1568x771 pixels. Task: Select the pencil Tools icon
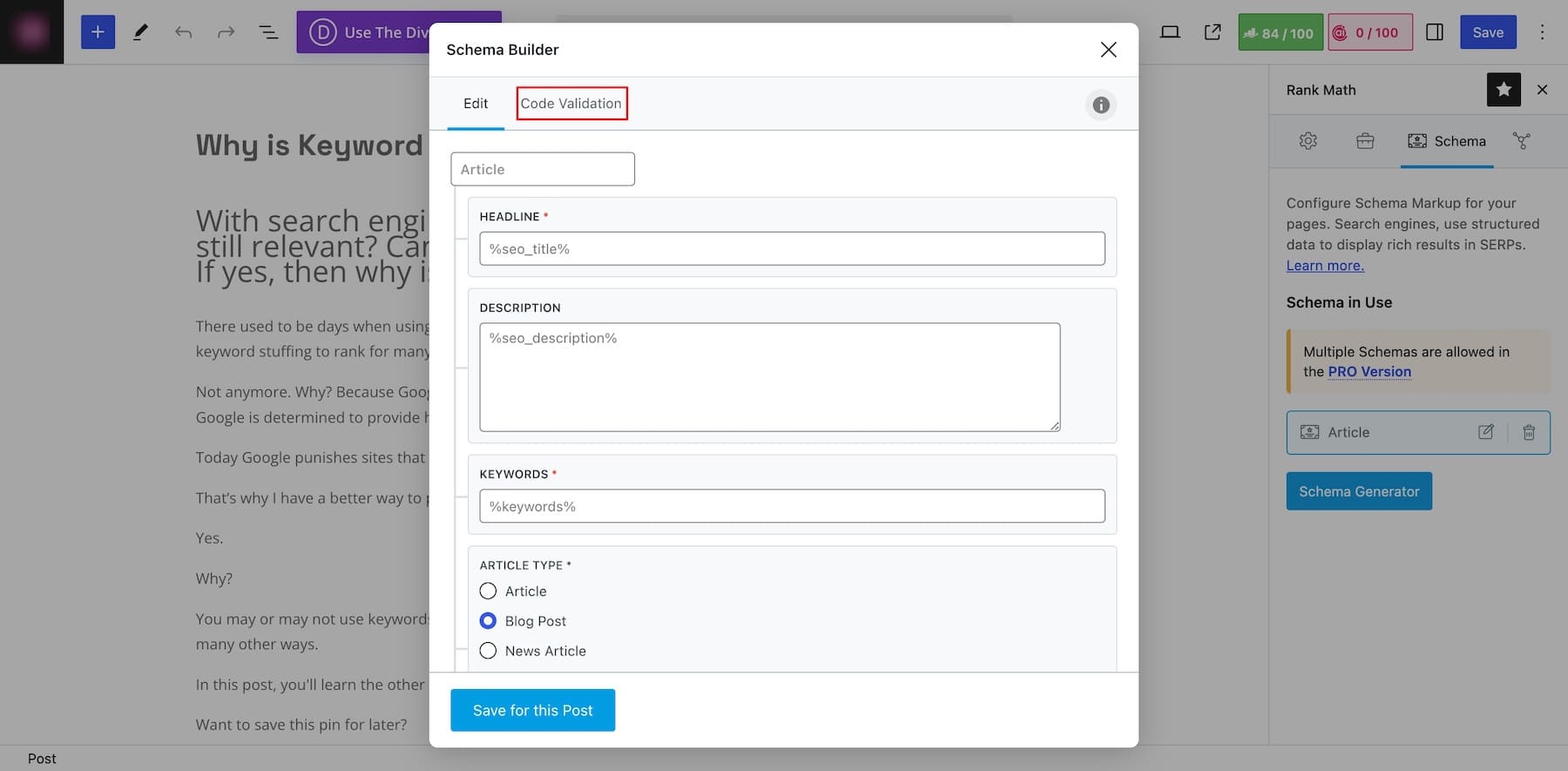coord(140,32)
